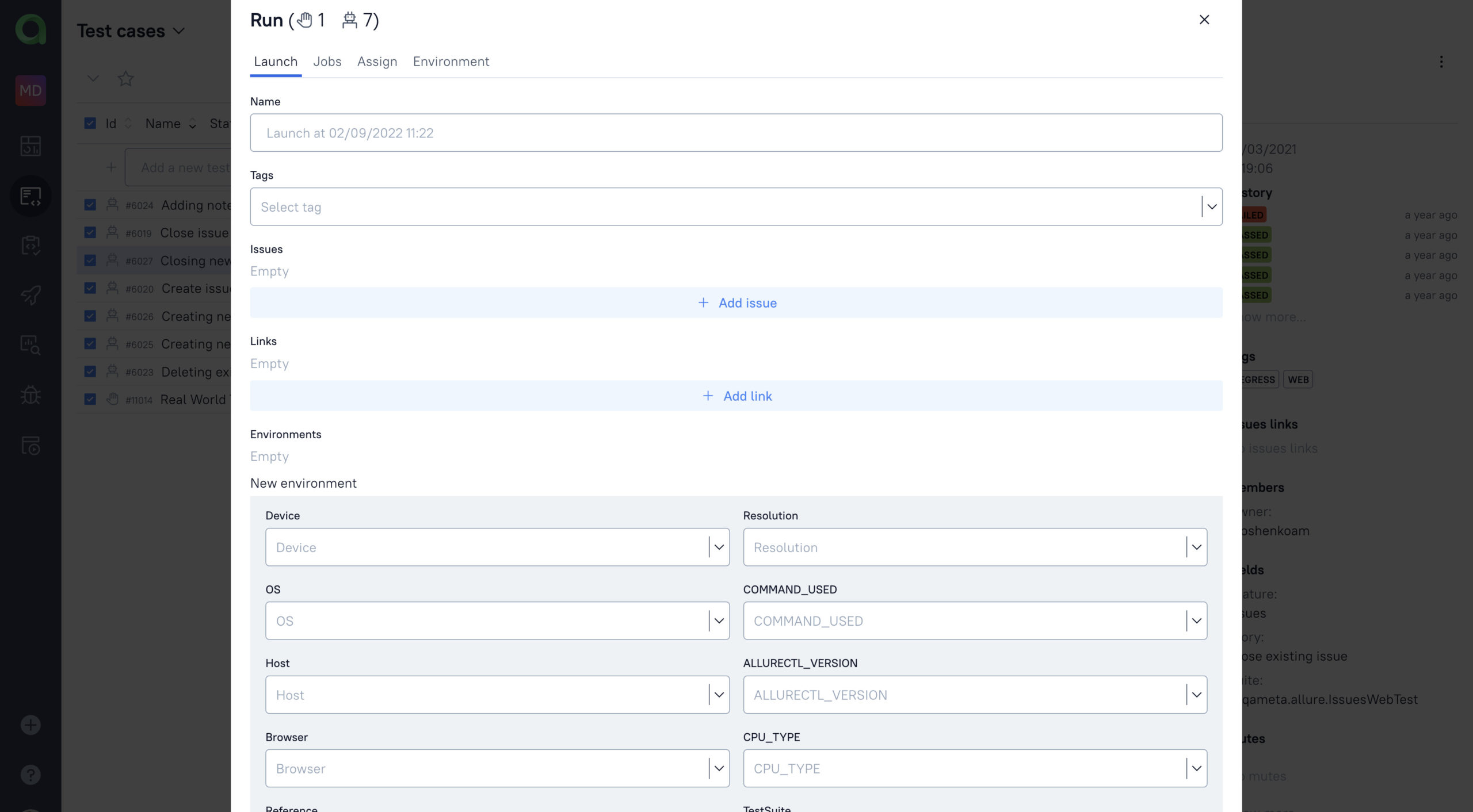This screenshot has width=1473, height=812.
Task: Toggle the select-all checkbox in table header
Action: tap(90, 123)
